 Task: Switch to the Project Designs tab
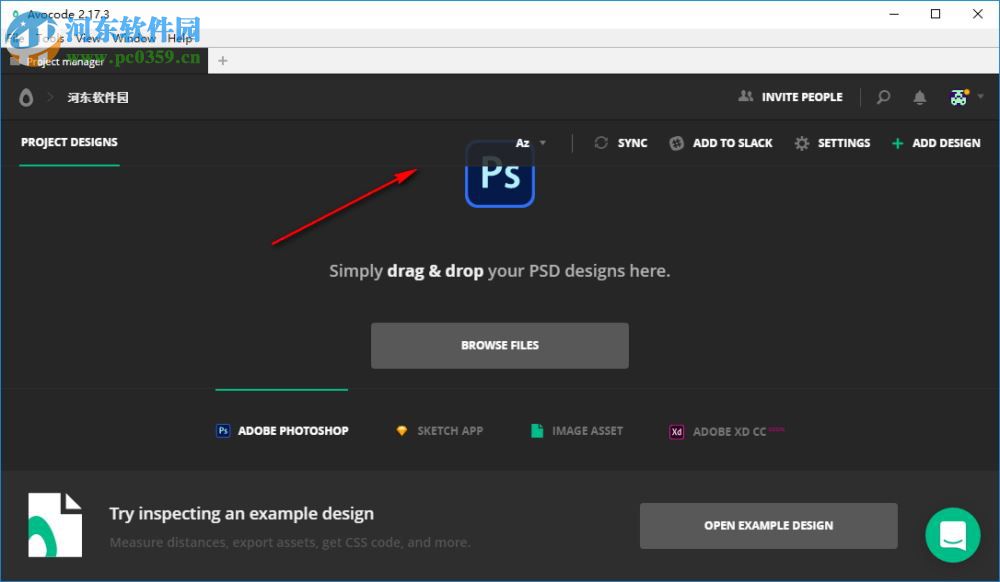(68, 143)
